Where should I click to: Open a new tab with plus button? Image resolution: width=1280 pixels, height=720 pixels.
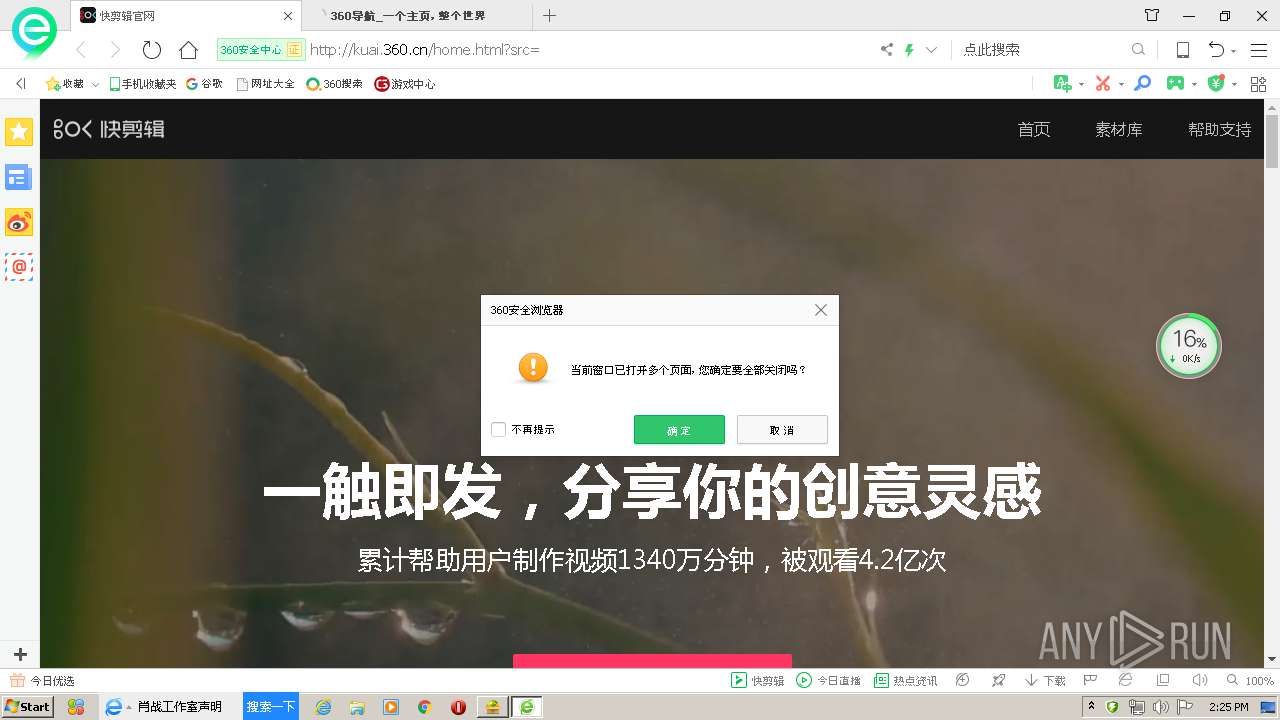click(x=549, y=16)
